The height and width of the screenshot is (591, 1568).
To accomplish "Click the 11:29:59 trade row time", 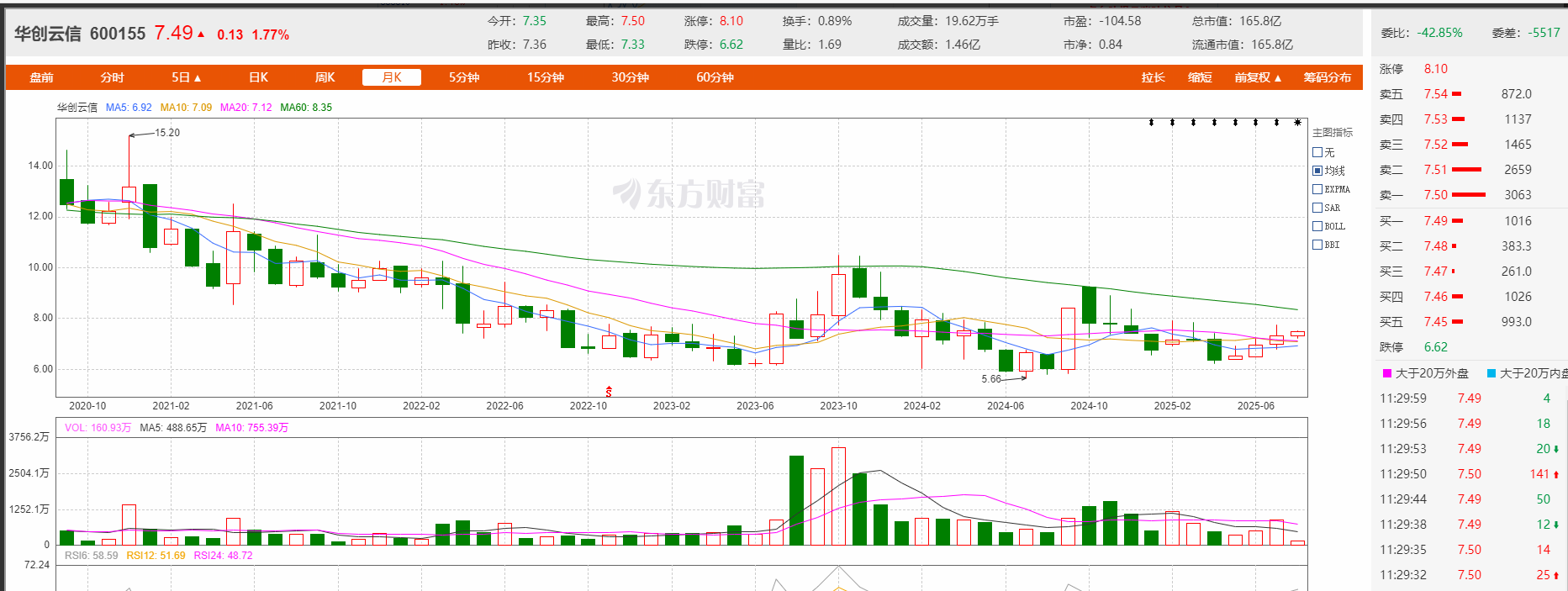I will [1403, 398].
